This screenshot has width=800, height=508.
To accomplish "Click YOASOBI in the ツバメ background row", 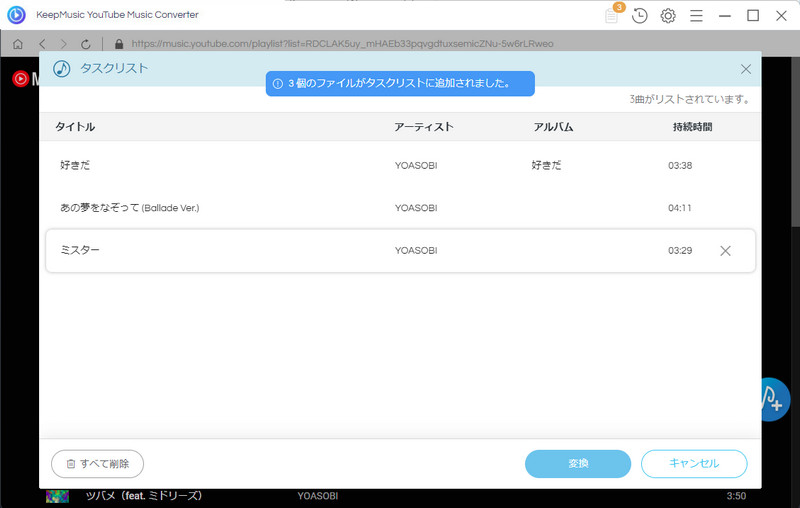I will point(318,496).
